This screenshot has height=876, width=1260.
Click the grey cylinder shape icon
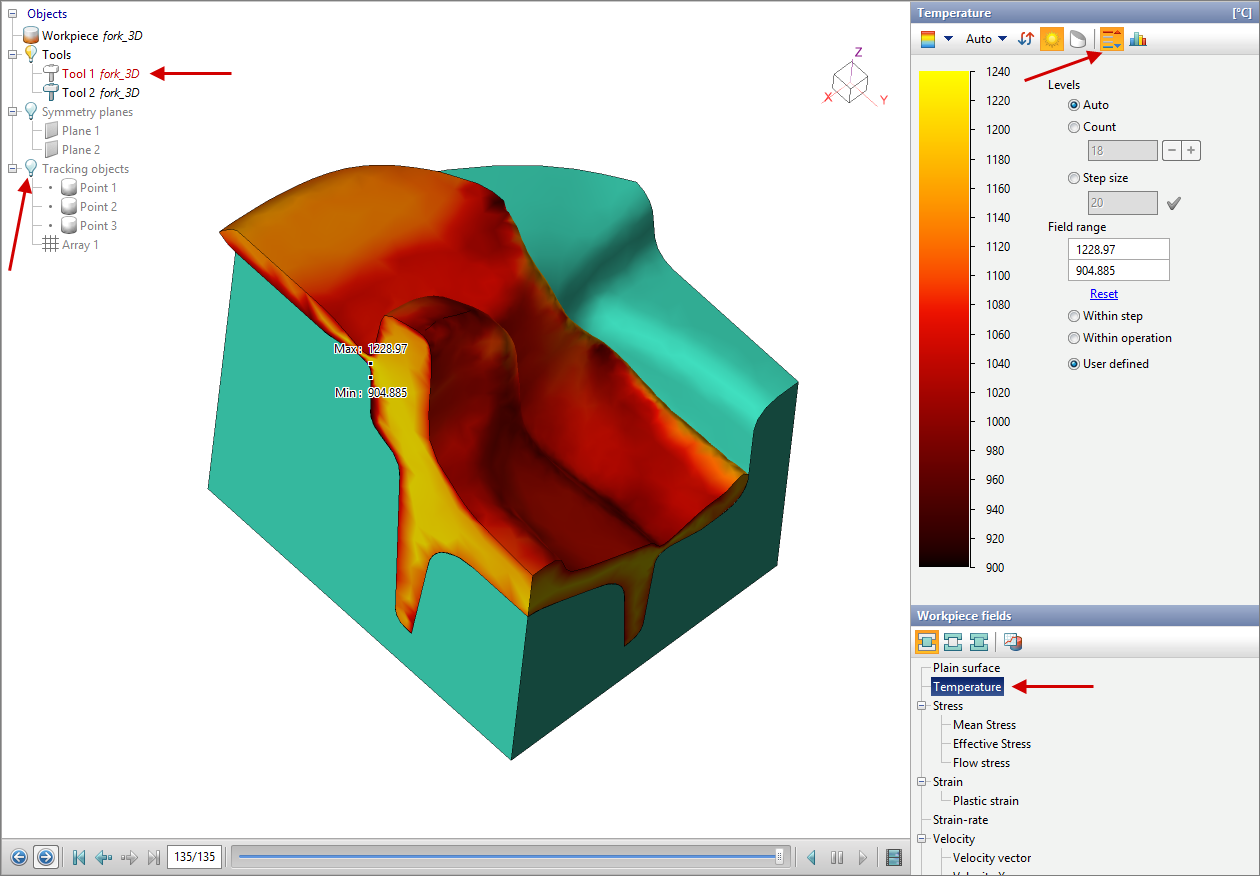(1077, 39)
